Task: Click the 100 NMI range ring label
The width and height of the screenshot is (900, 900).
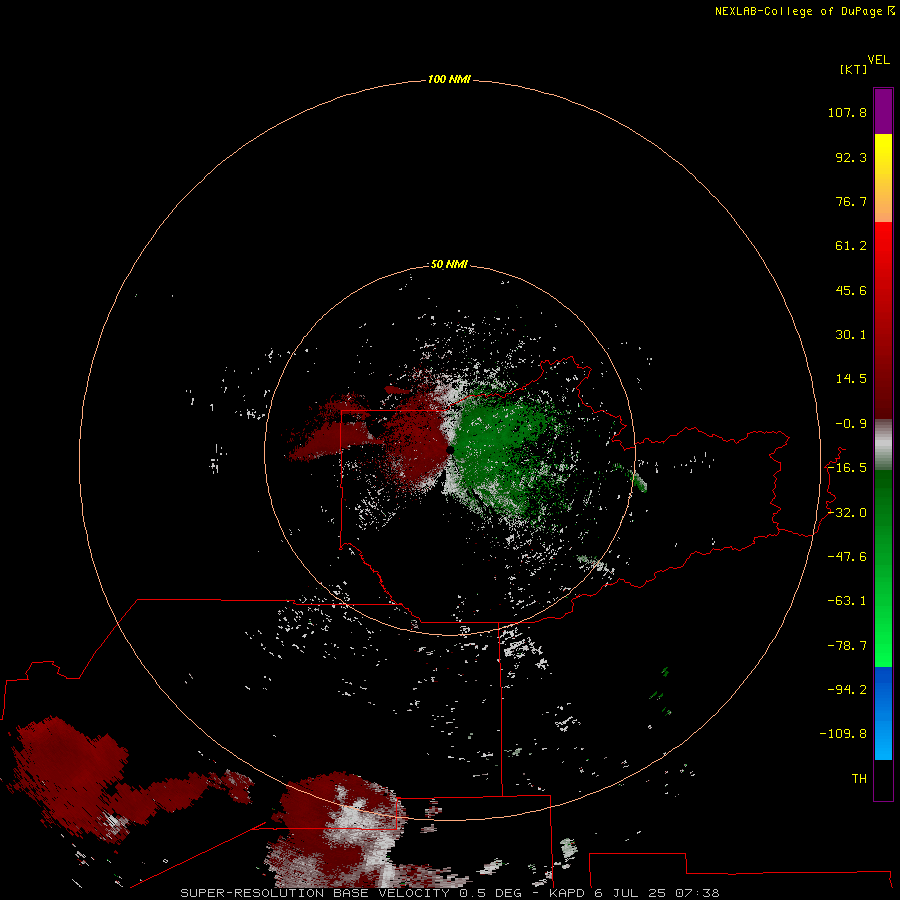Action: [x=449, y=79]
